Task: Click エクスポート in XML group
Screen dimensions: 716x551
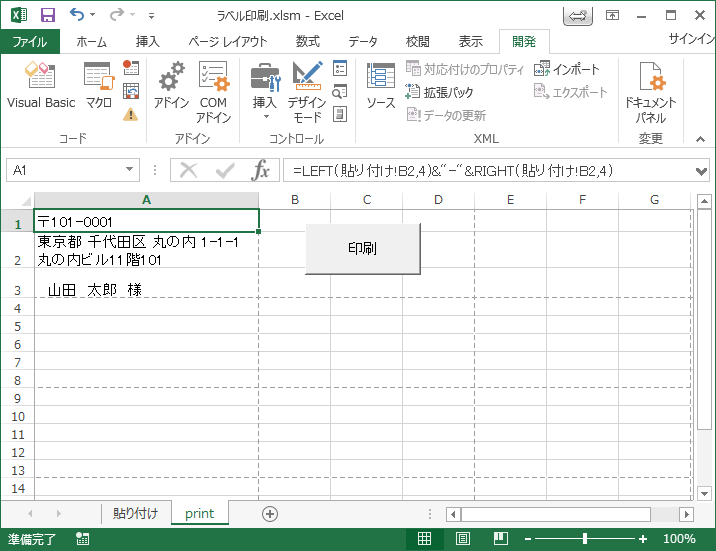Action: tap(570, 92)
